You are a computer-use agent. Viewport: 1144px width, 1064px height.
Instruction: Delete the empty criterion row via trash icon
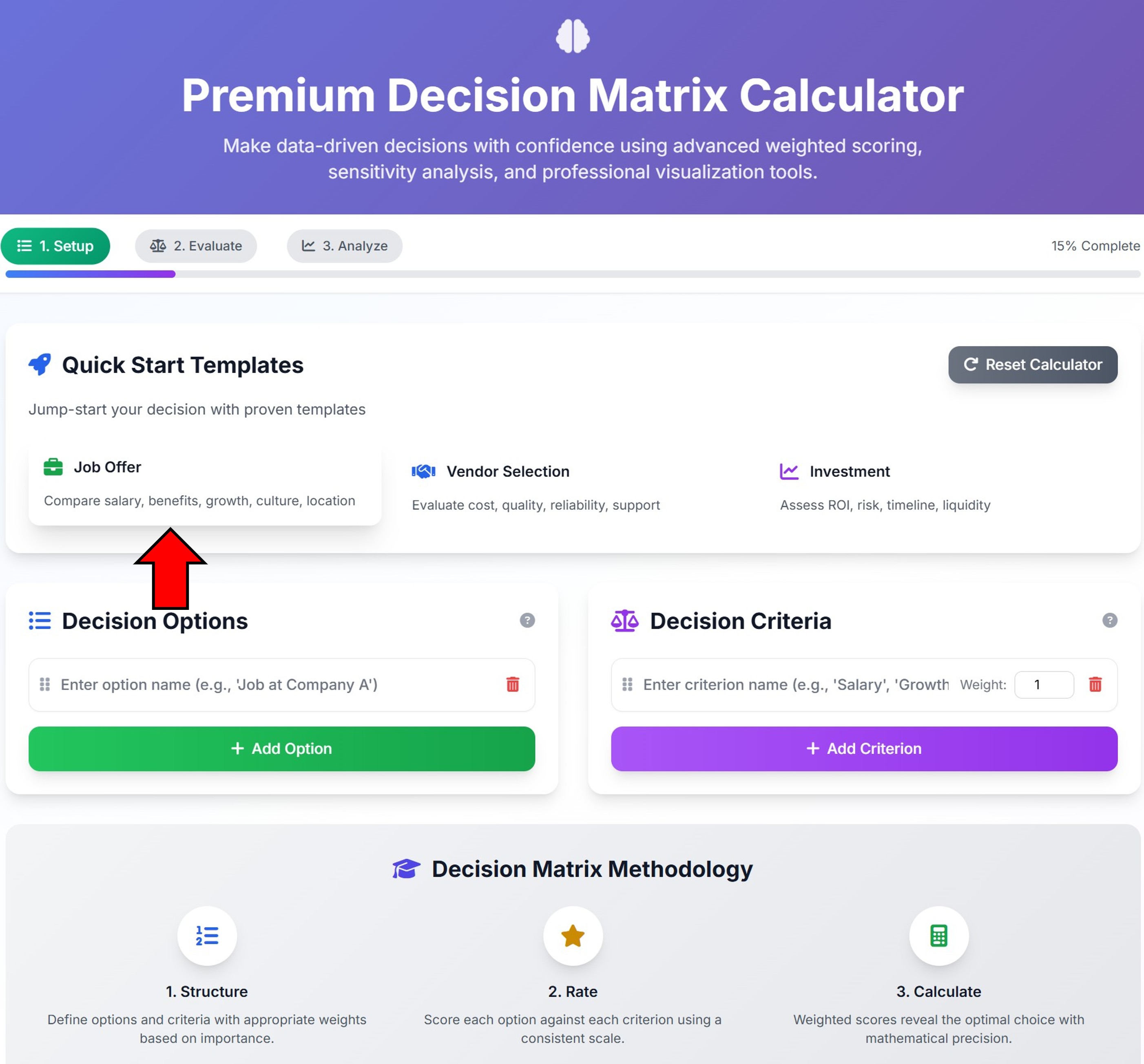click(x=1095, y=684)
